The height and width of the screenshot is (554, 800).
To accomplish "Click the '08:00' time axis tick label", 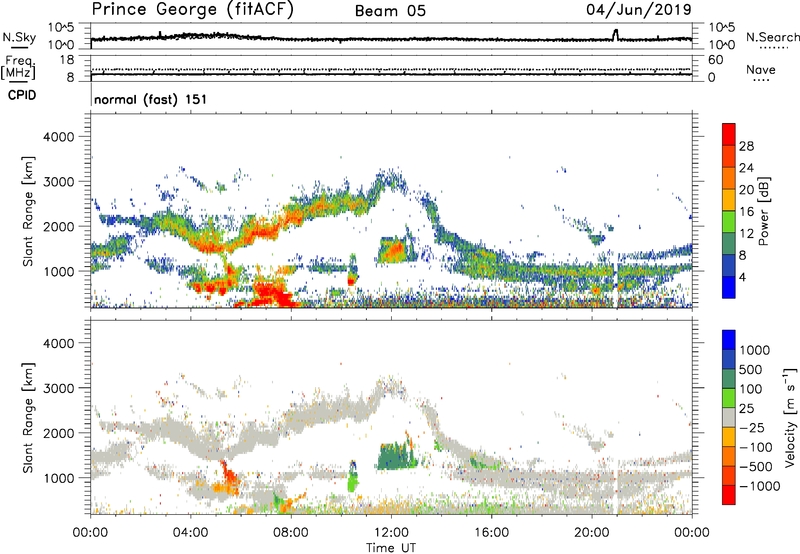I will point(290,533).
